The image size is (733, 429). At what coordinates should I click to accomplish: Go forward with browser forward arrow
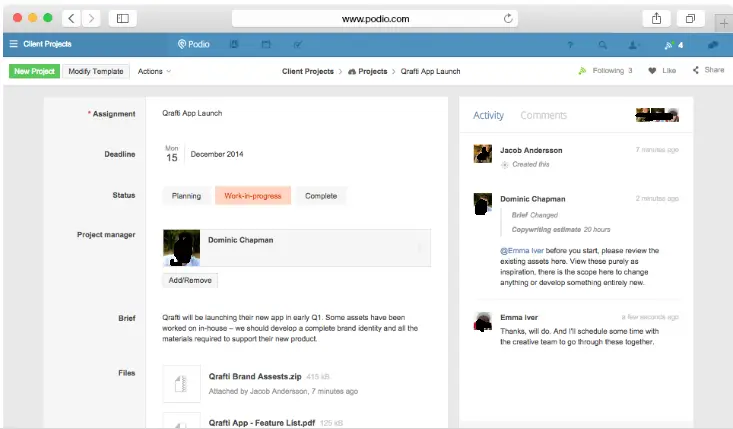point(91,19)
